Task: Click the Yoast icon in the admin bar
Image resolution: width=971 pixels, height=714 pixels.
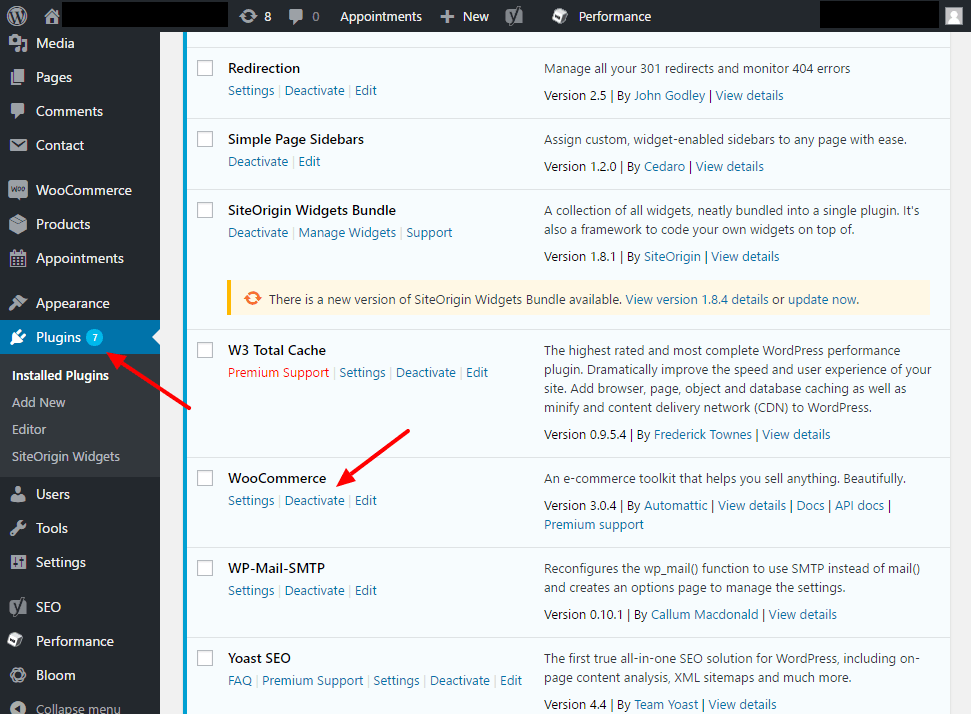Action: tap(513, 15)
